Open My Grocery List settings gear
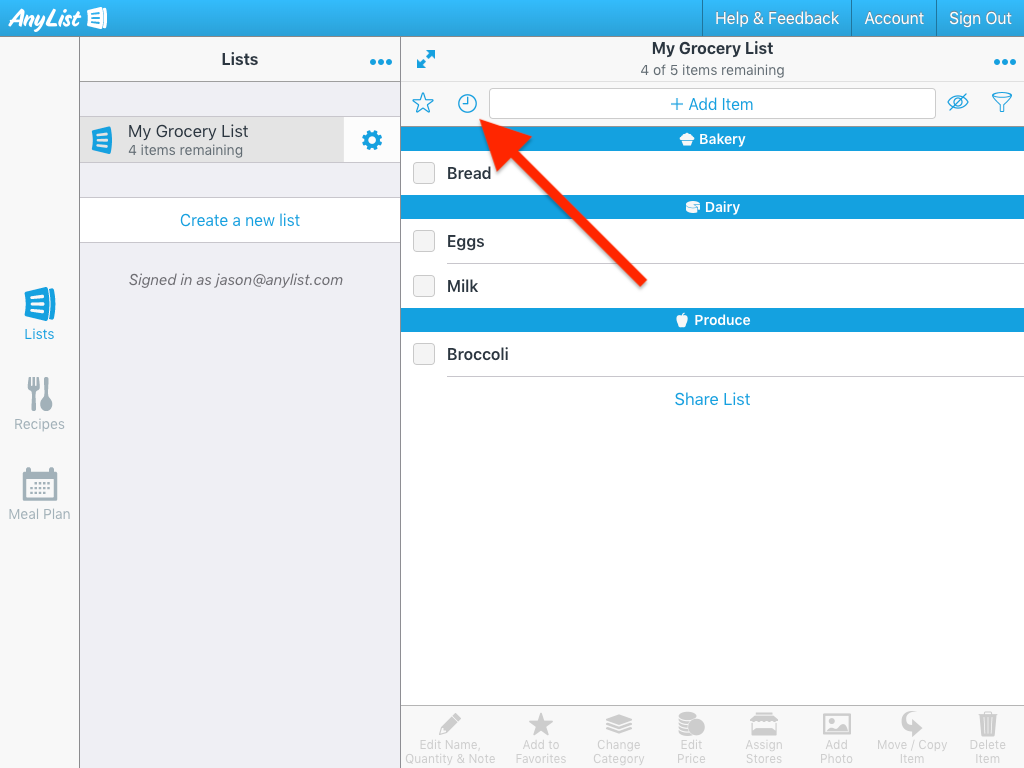1024x768 pixels. click(372, 140)
